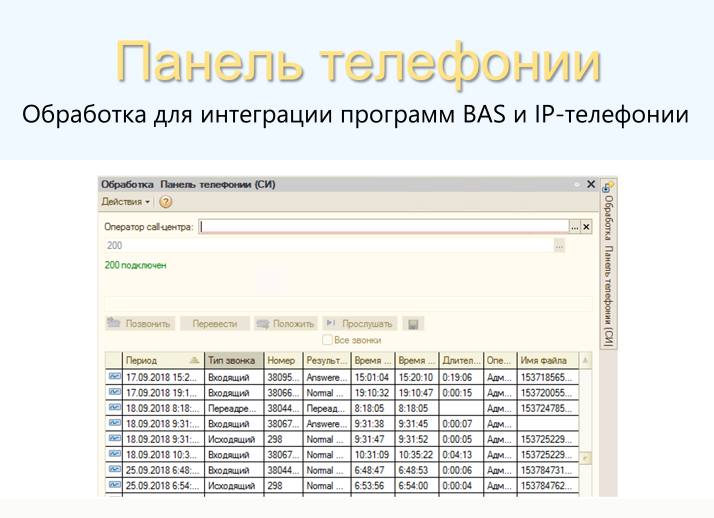Click the duration cell 0:19:06
This screenshot has width=714, height=518.
tap(461, 377)
